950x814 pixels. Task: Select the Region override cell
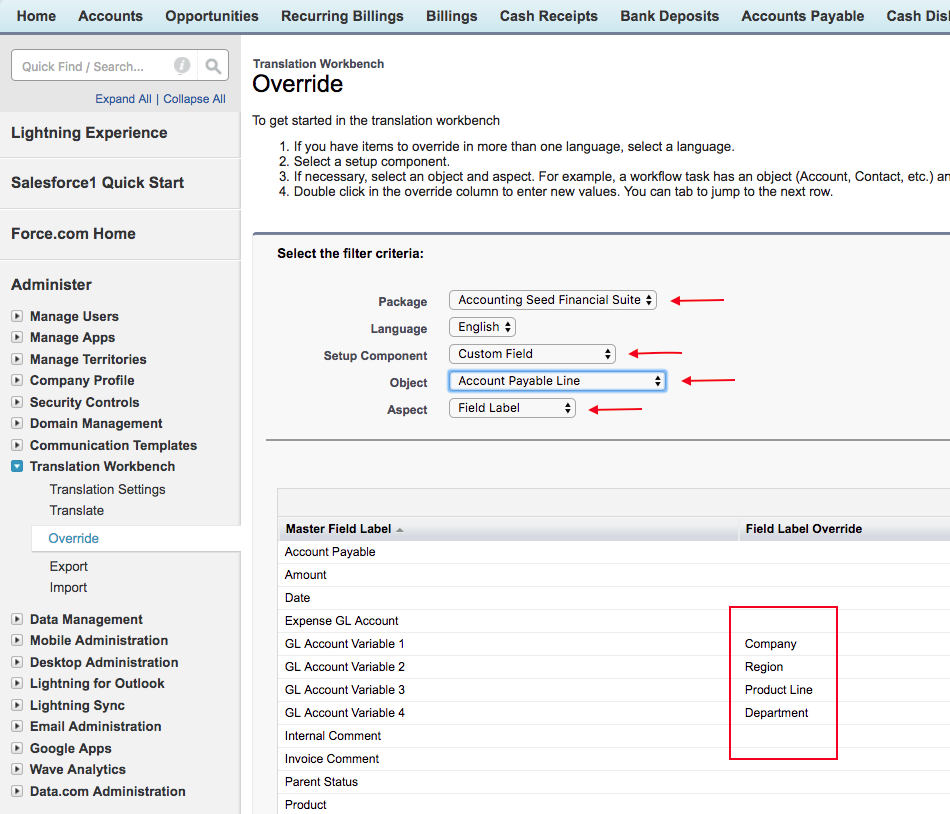coord(764,667)
